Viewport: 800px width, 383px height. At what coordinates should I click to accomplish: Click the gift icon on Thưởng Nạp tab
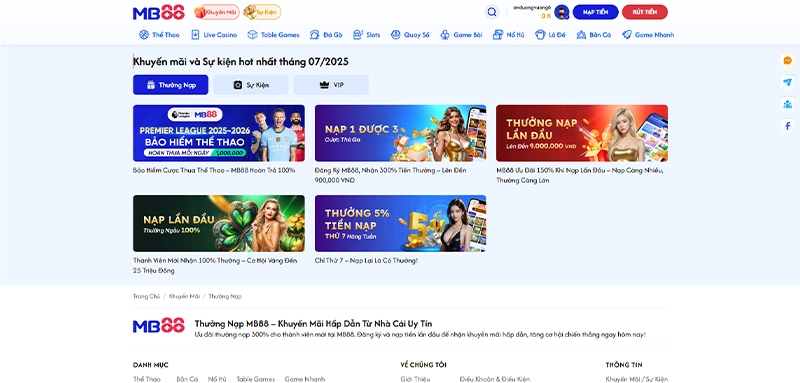[x=151, y=85]
